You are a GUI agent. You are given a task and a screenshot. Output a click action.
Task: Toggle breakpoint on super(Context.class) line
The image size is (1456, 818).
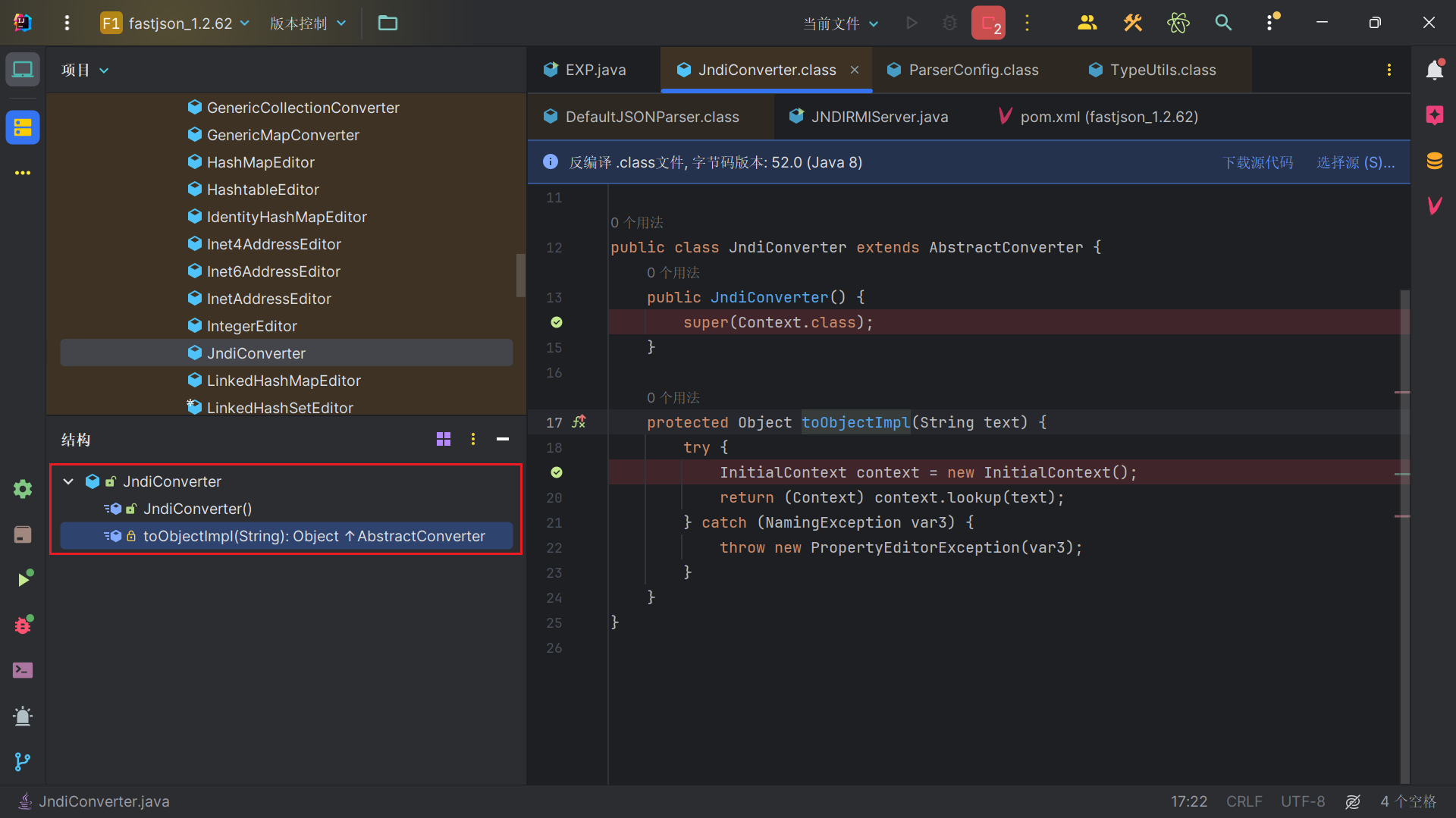click(557, 322)
